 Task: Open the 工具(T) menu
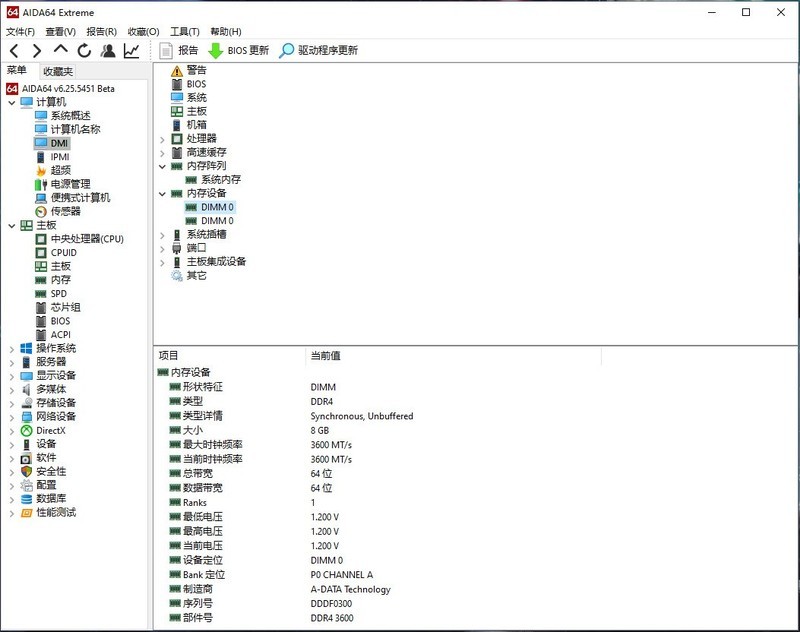tap(185, 32)
